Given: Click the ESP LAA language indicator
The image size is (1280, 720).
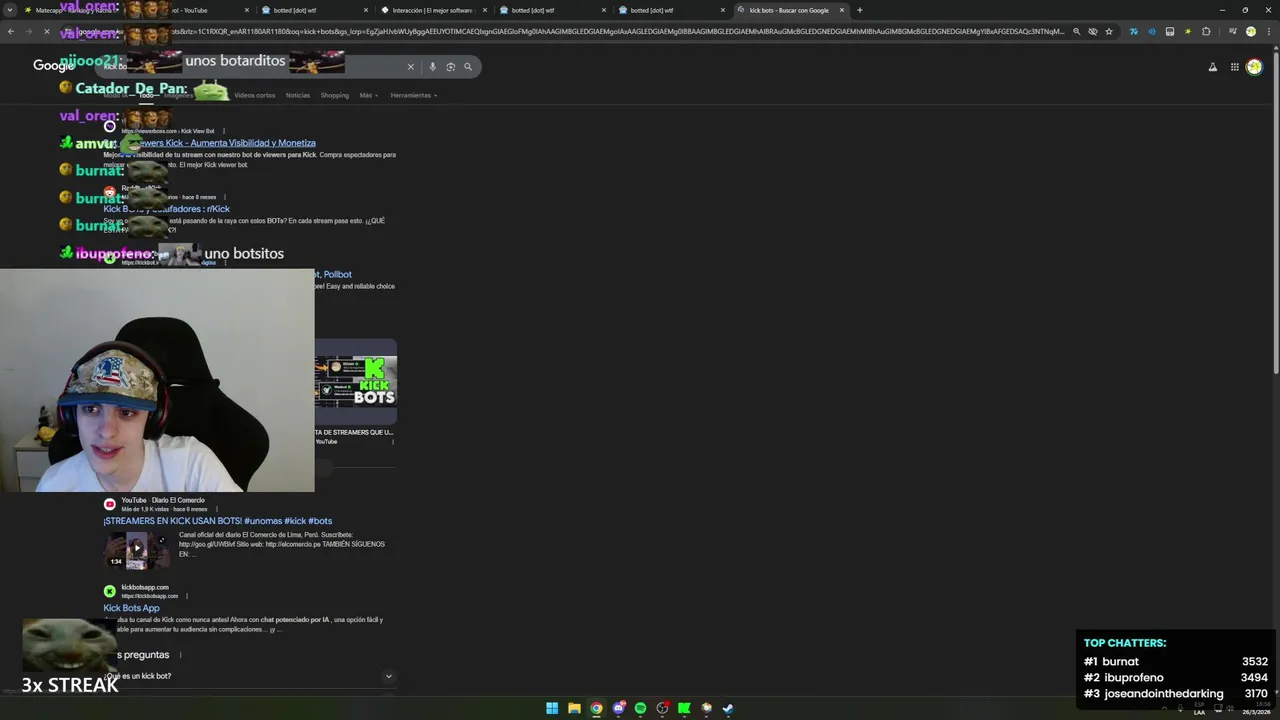Looking at the screenshot, I should click(x=1199, y=708).
